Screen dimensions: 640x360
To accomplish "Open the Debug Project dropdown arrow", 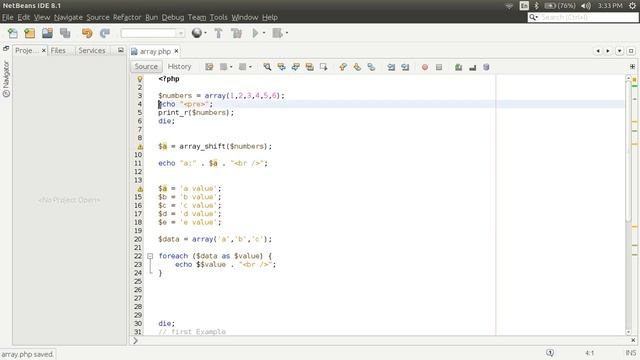I will [x=287, y=33].
